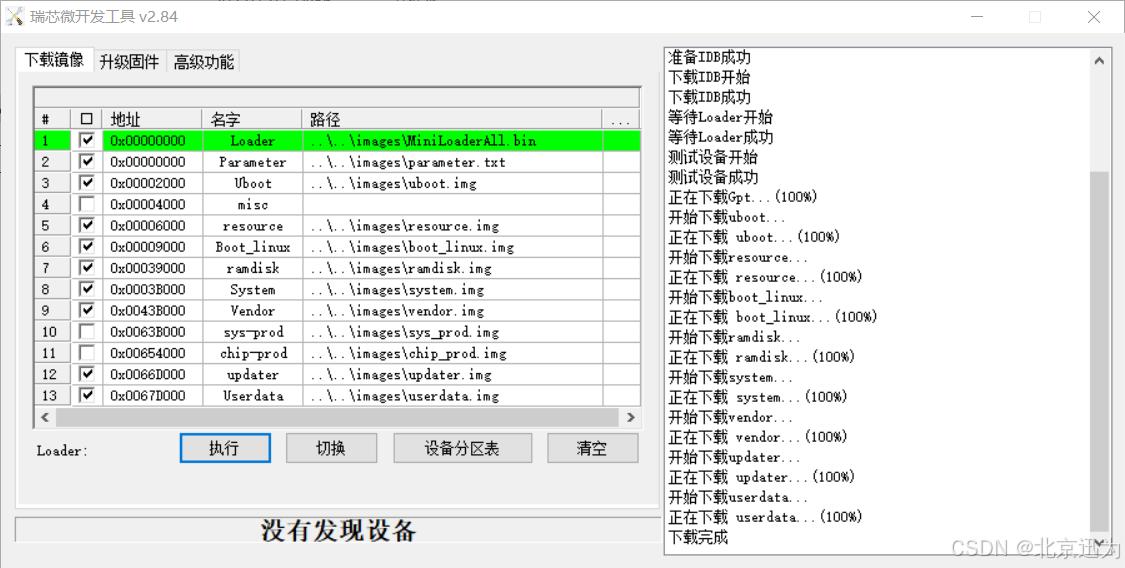Click log line 正在下载Gpt...(100%)
The height and width of the screenshot is (568, 1125).
coord(743,197)
